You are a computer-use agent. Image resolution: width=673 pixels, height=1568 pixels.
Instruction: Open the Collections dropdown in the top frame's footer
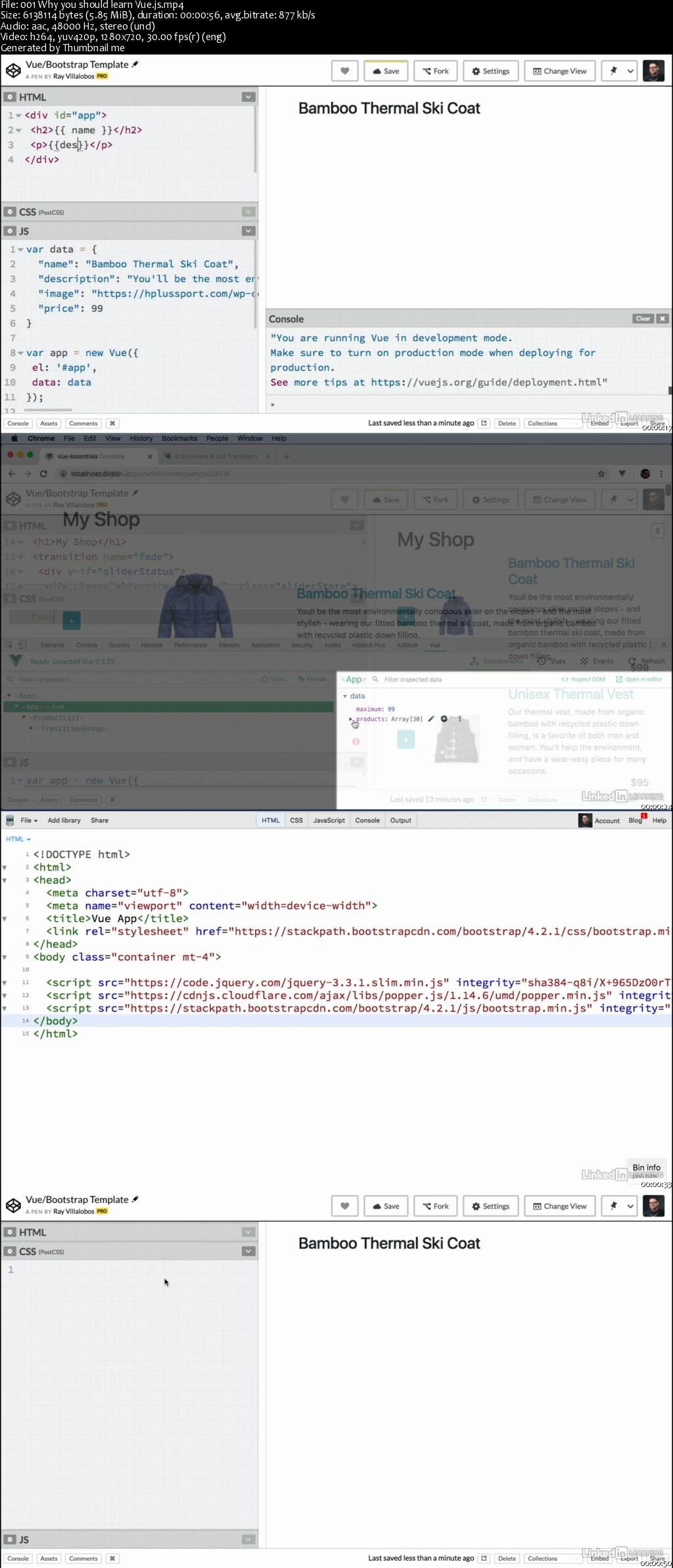(551, 424)
